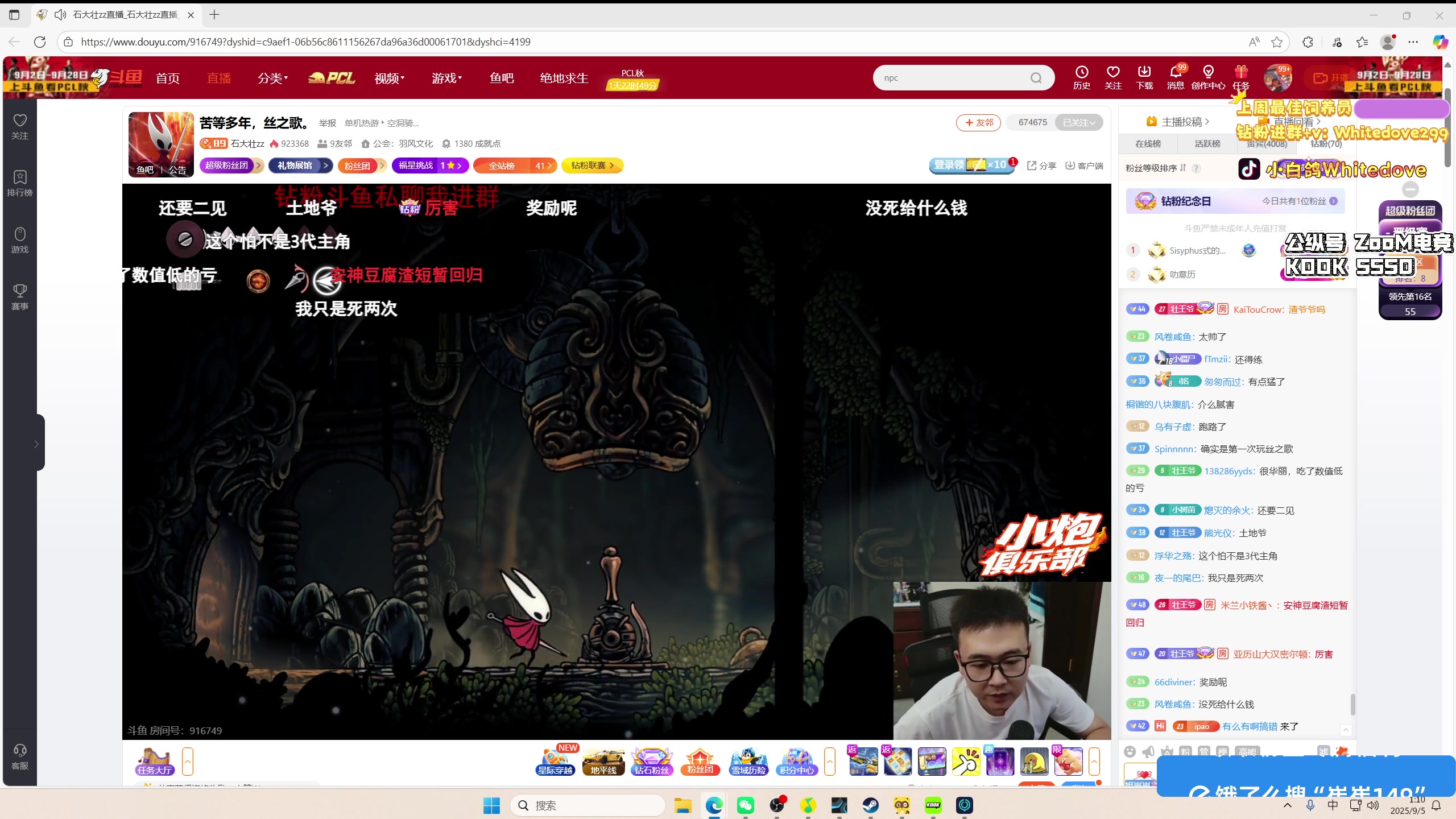This screenshot has height=819, width=1456.
Task: Toggle the 滤 filter button in chat toolbar
Action: [x=1323, y=751]
